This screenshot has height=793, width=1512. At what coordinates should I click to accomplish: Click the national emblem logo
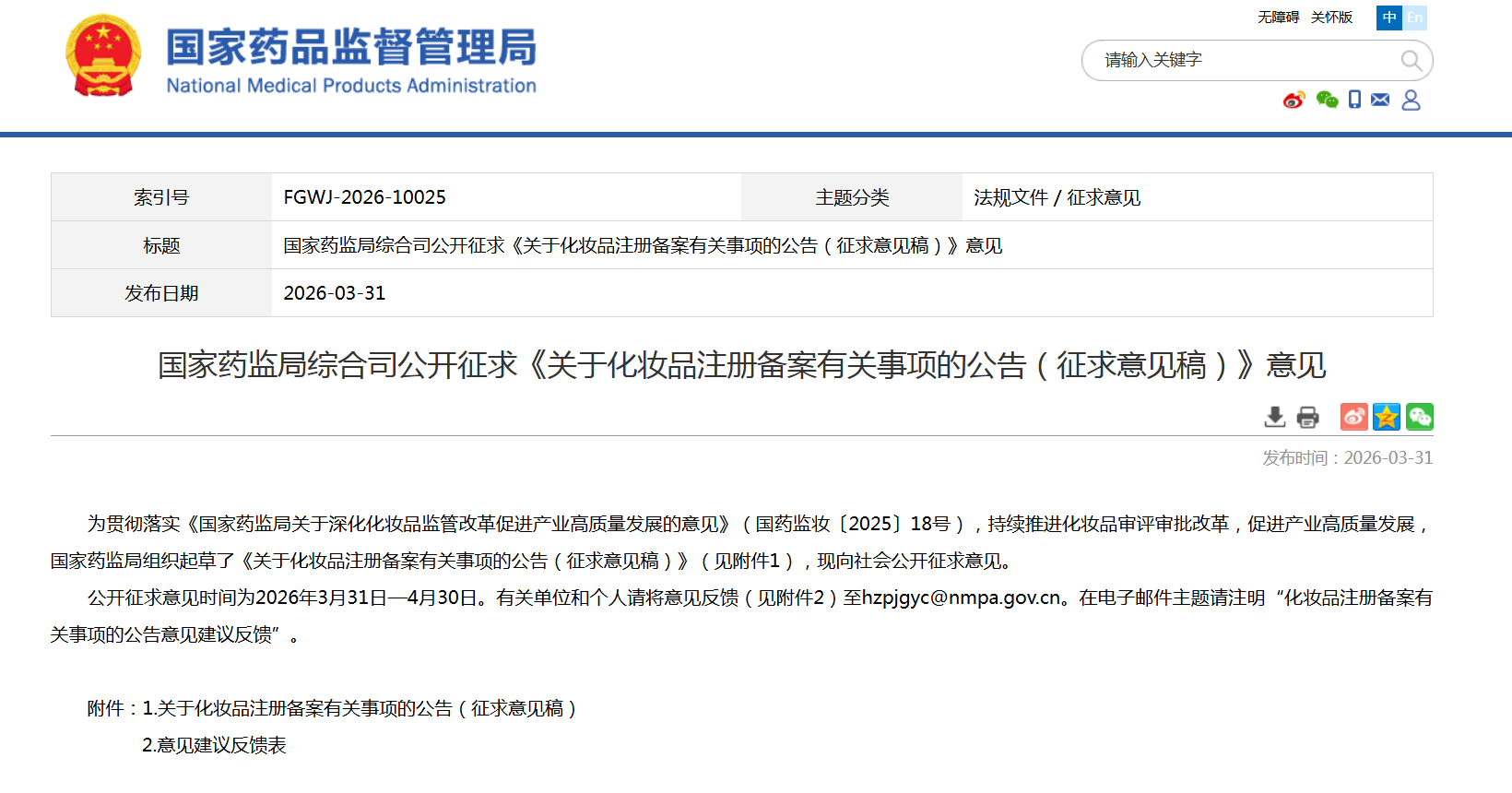pyautogui.click(x=103, y=56)
